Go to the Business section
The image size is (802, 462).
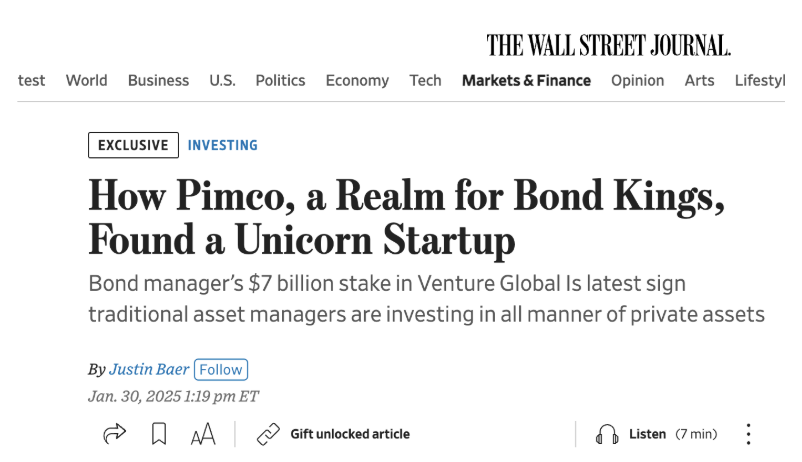158,81
